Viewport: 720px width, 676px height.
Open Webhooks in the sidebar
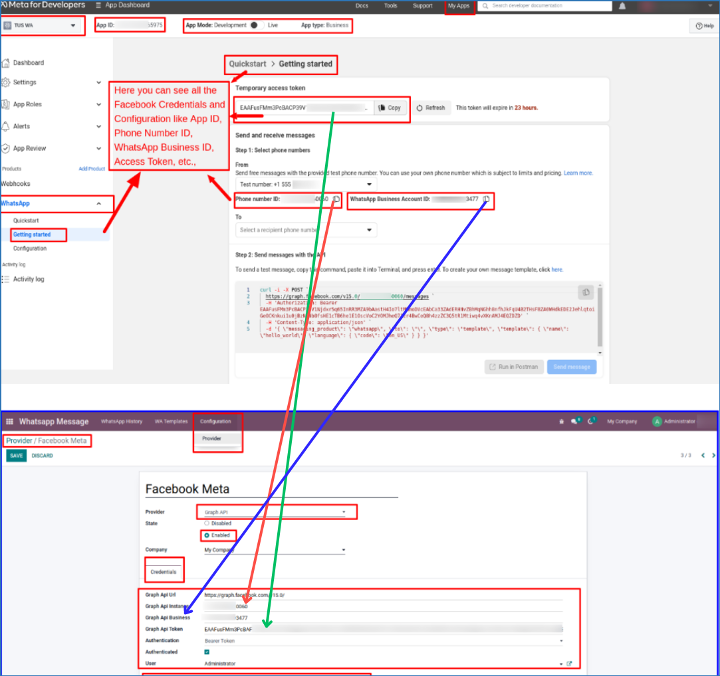[16, 184]
